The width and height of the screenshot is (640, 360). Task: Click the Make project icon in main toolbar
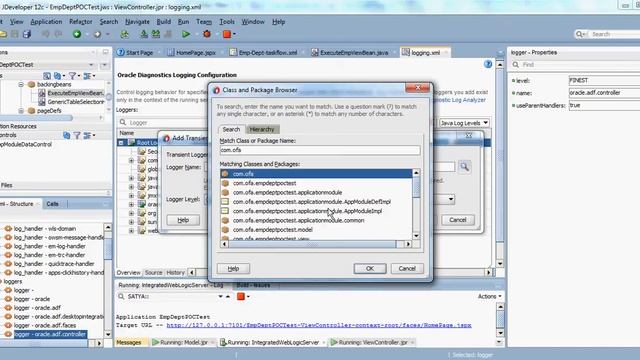(144, 34)
